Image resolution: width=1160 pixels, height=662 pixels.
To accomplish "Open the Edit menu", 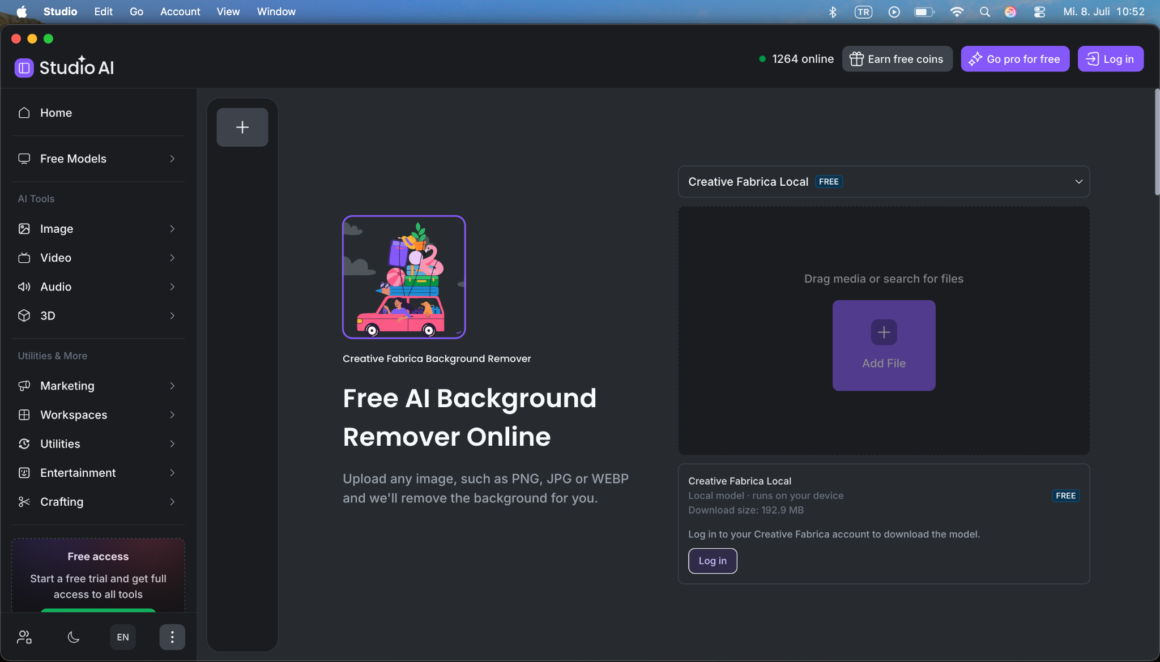I will (104, 12).
